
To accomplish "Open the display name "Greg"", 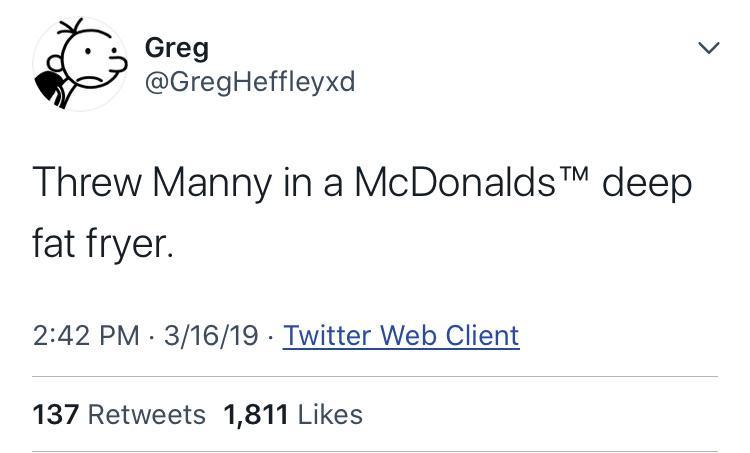I will [176, 46].
